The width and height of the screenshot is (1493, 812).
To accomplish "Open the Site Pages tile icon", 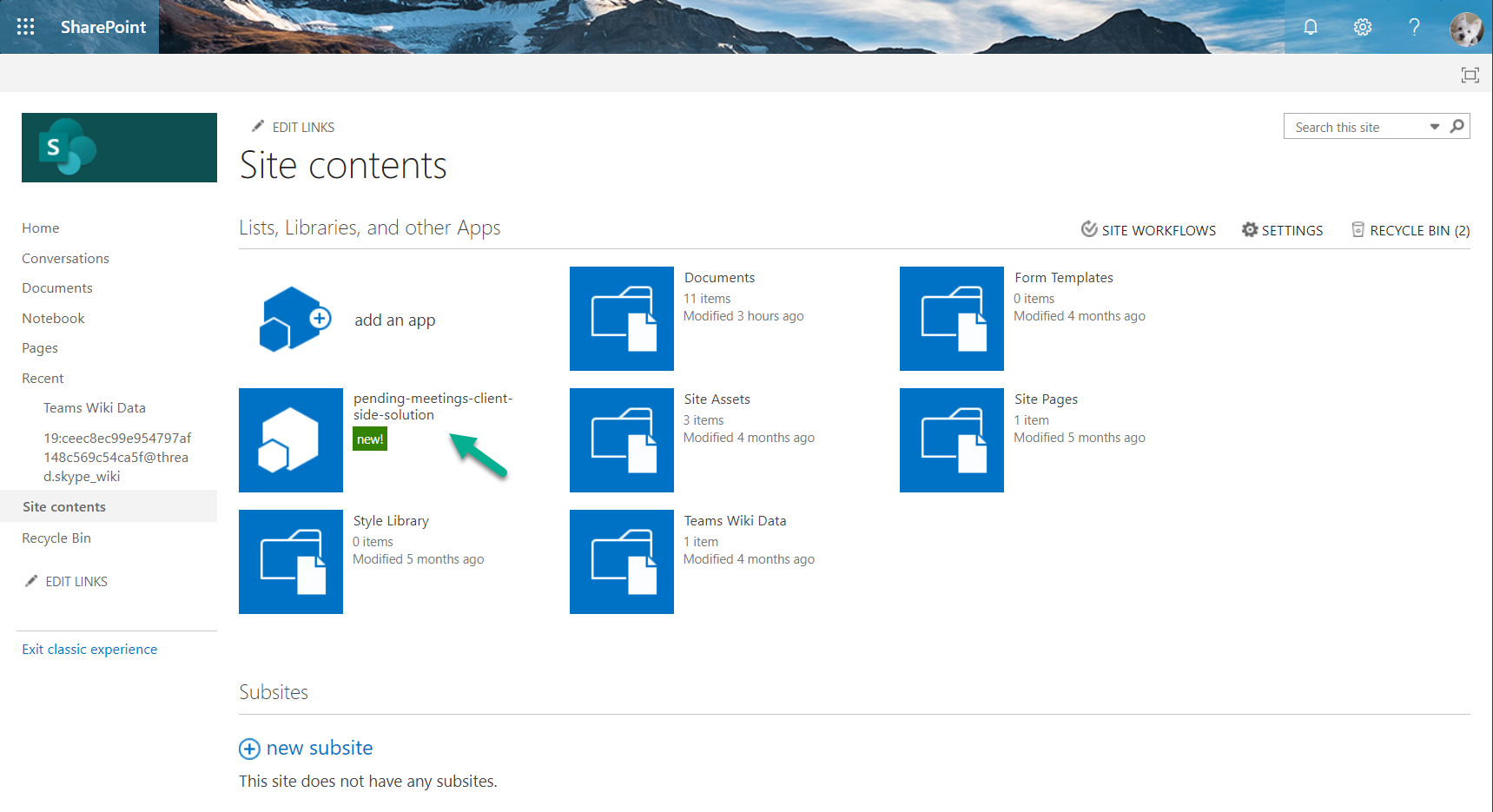I will (x=952, y=440).
